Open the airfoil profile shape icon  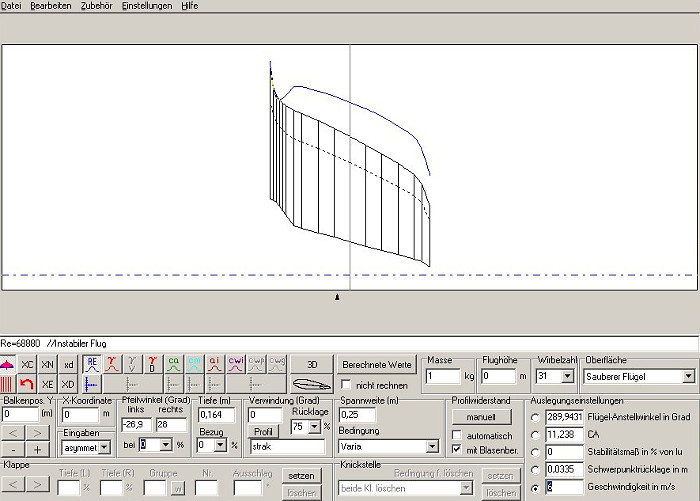pyautogui.click(x=311, y=384)
